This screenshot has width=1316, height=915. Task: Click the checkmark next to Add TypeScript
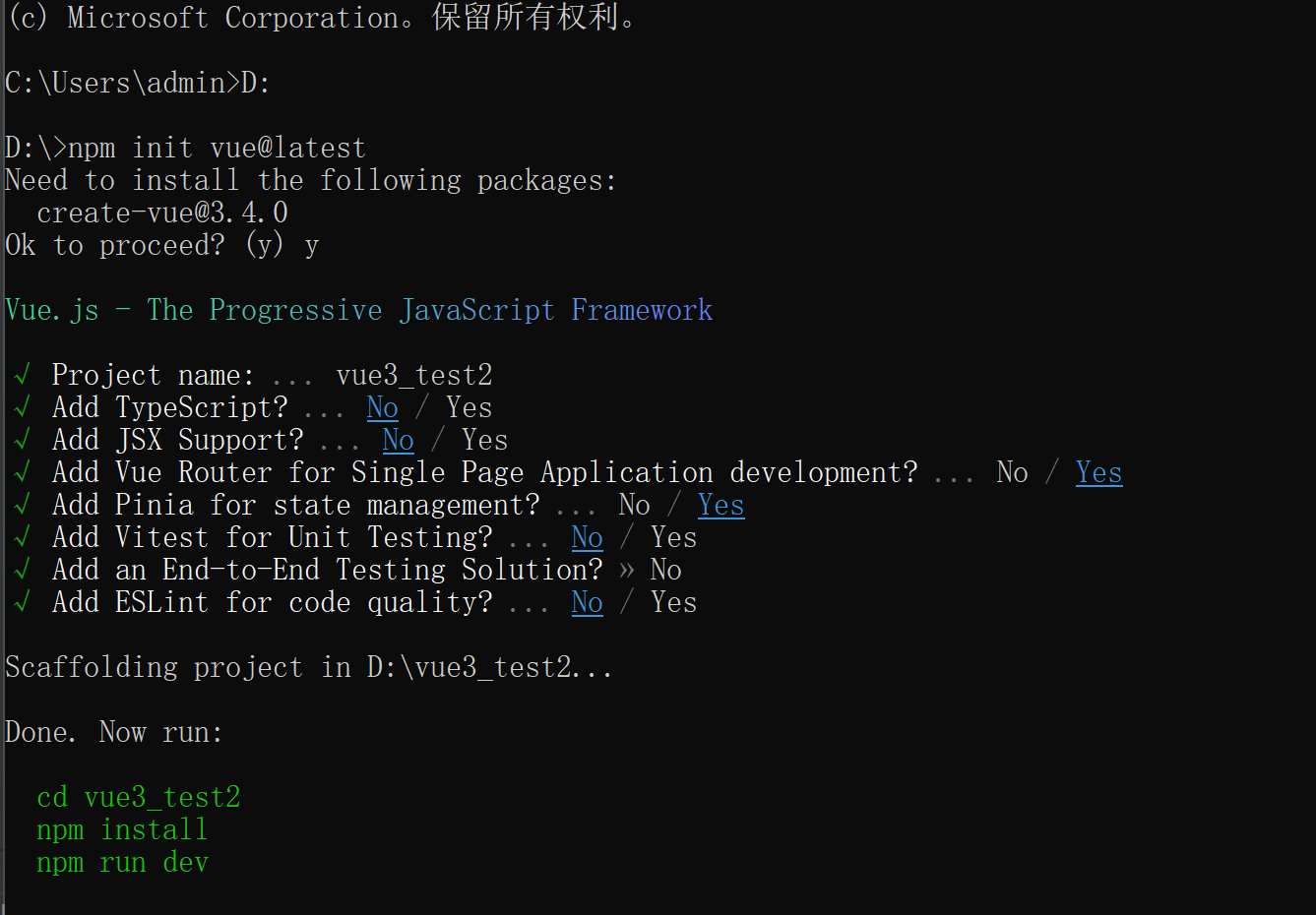[x=22, y=408]
